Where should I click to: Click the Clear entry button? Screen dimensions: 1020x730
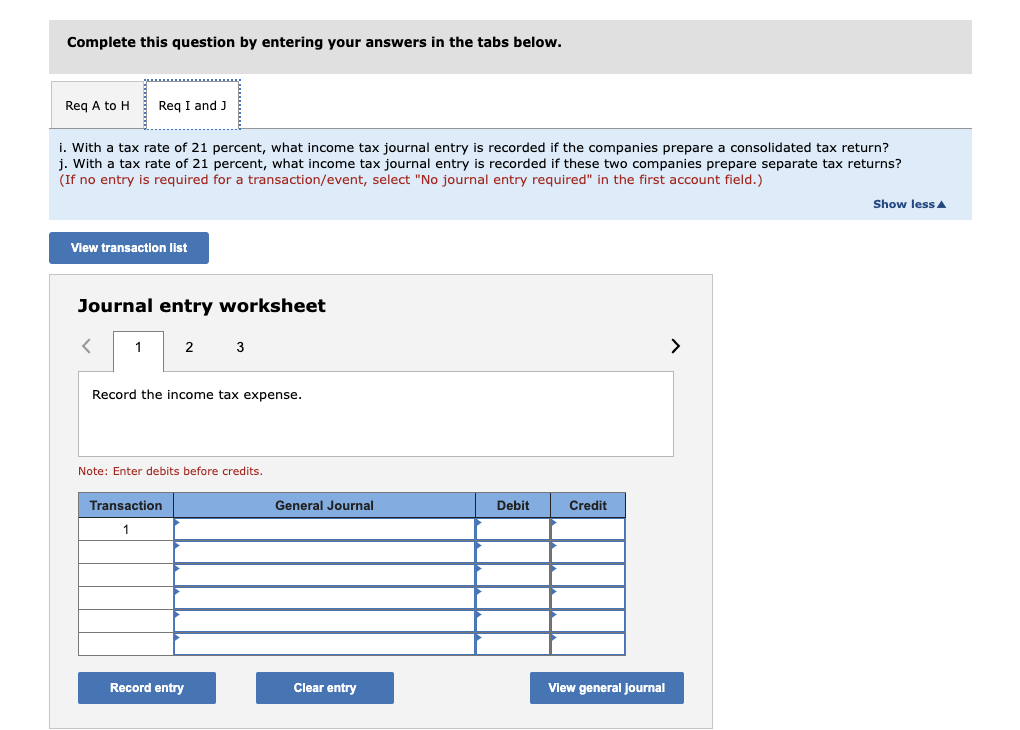(x=325, y=688)
